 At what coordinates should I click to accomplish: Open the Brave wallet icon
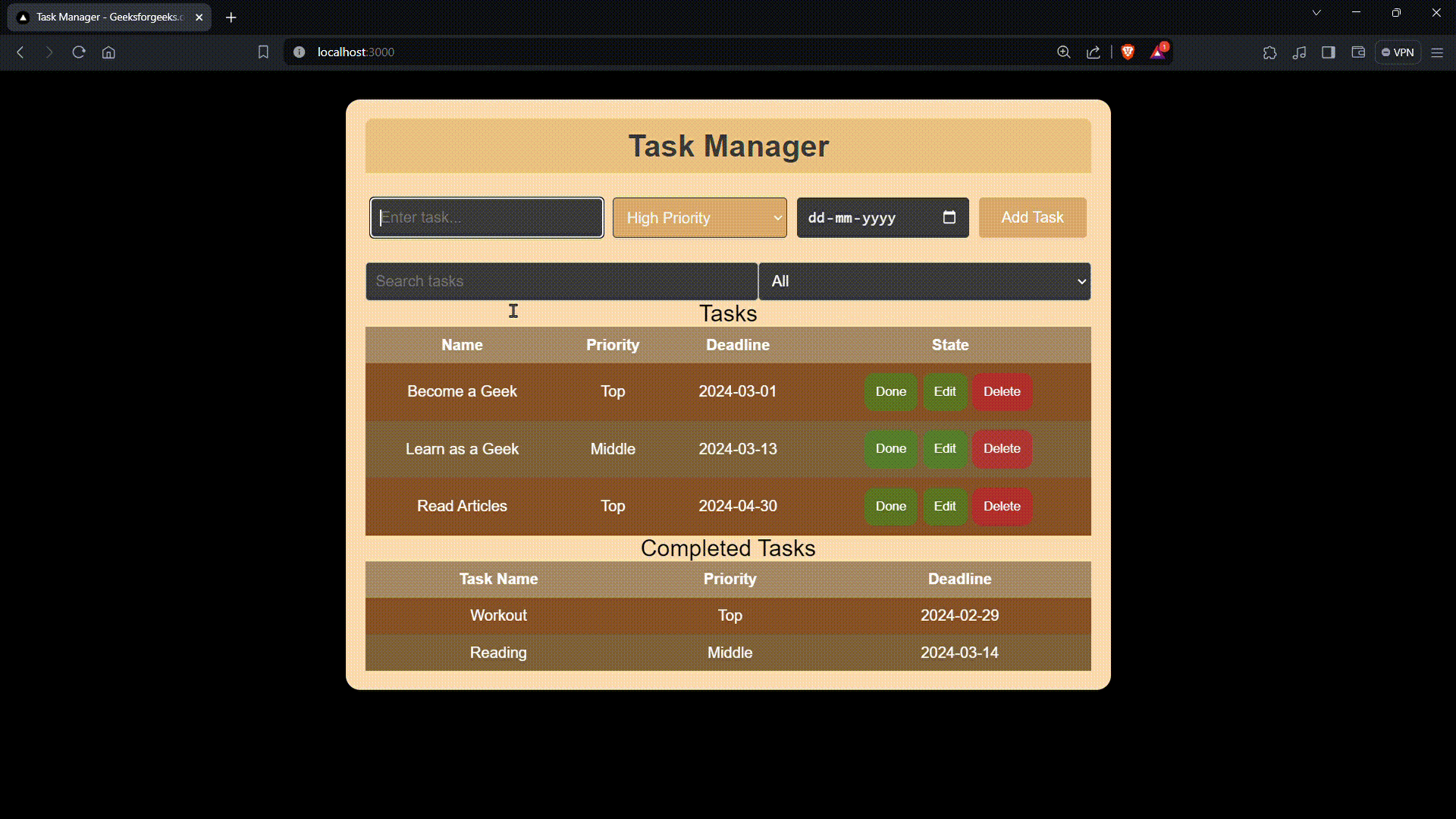coord(1358,52)
